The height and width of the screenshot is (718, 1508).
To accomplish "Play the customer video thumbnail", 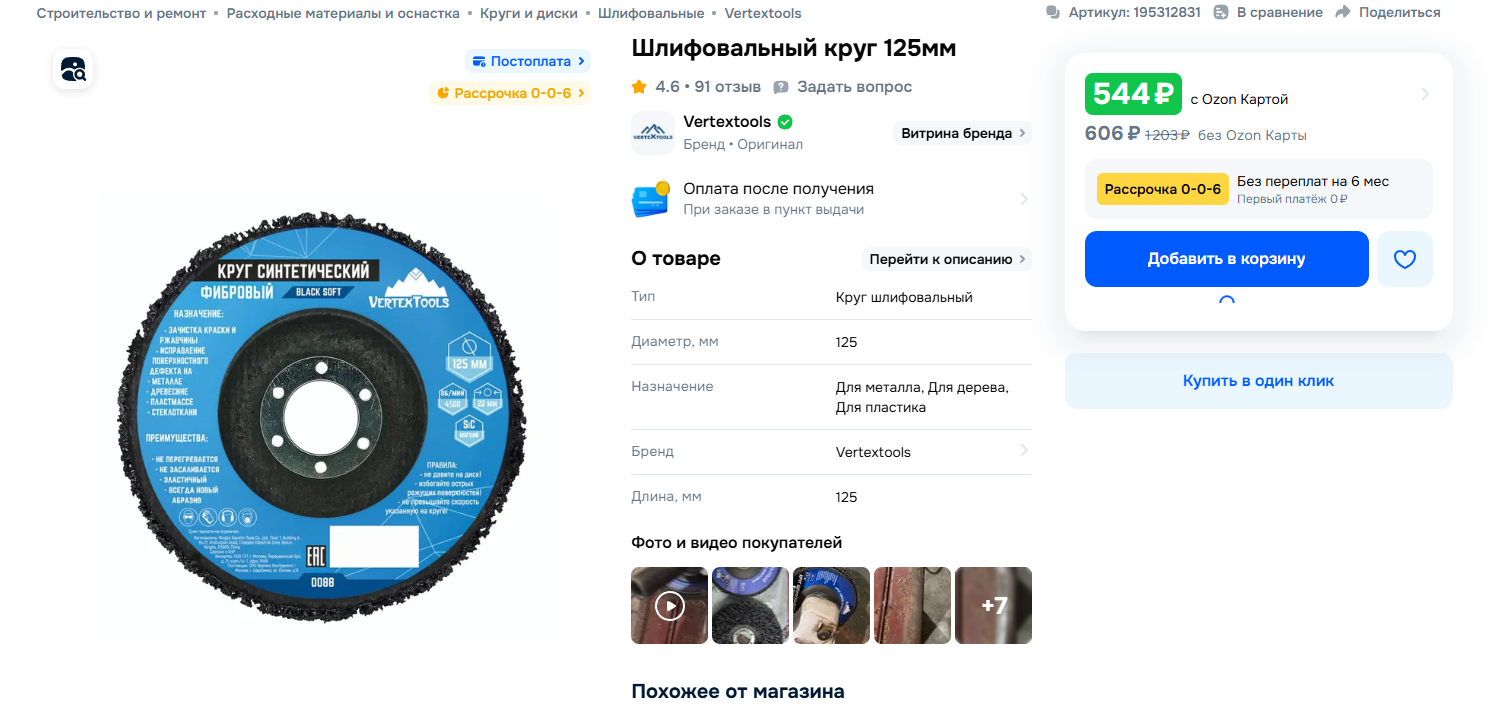I will point(669,605).
